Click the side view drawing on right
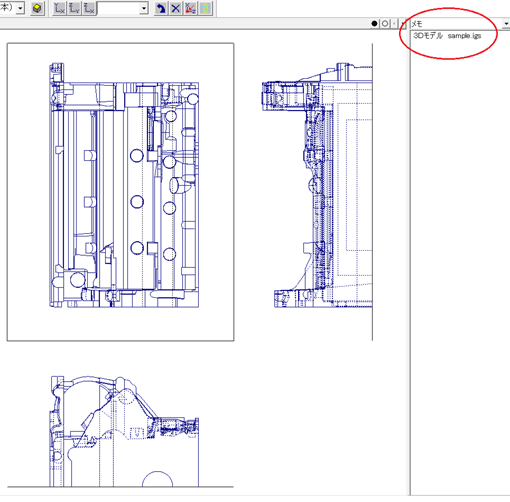The width and height of the screenshot is (510, 502). tap(317, 185)
